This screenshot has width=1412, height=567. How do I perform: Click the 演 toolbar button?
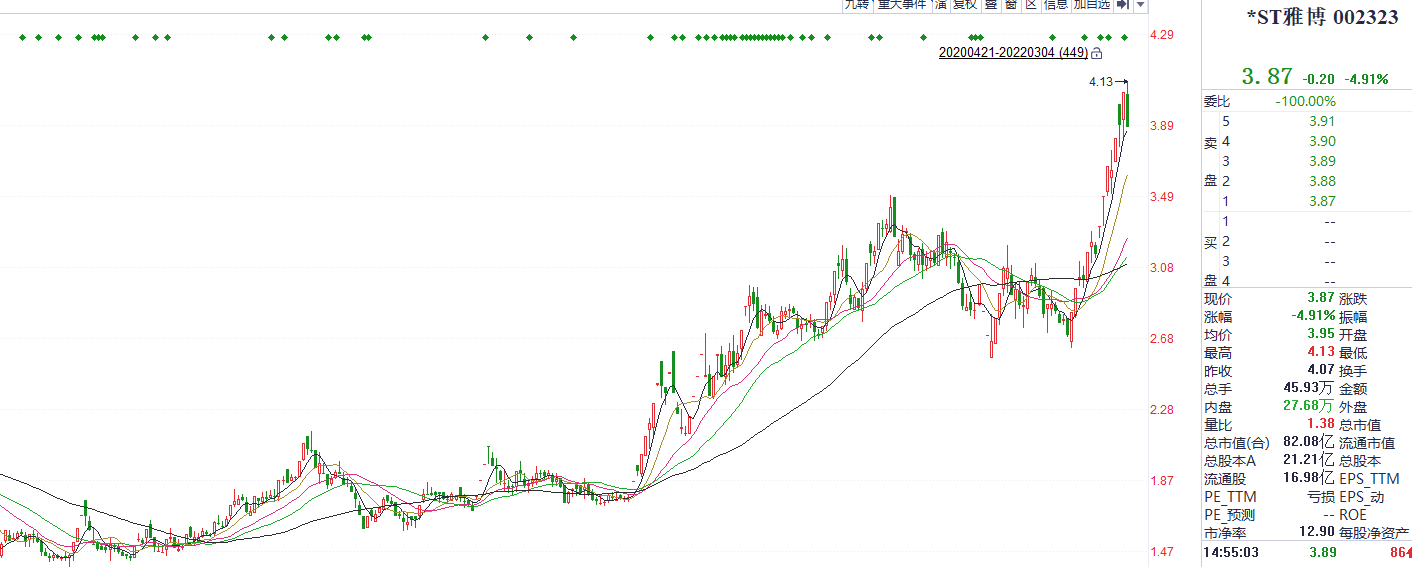pyautogui.click(x=940, y=5)
